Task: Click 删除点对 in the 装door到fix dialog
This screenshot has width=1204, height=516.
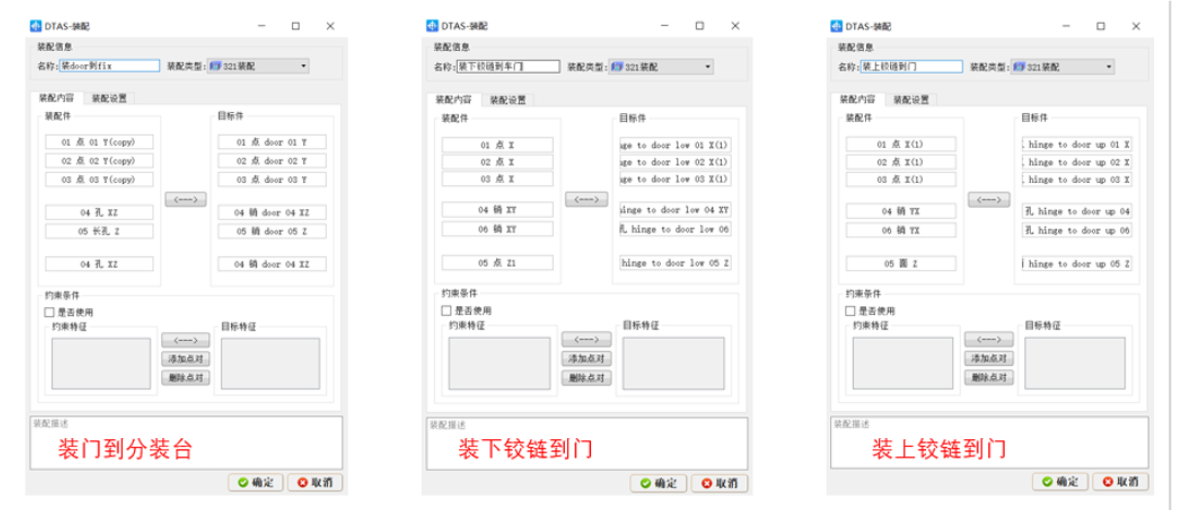Action: pos(184,378)
